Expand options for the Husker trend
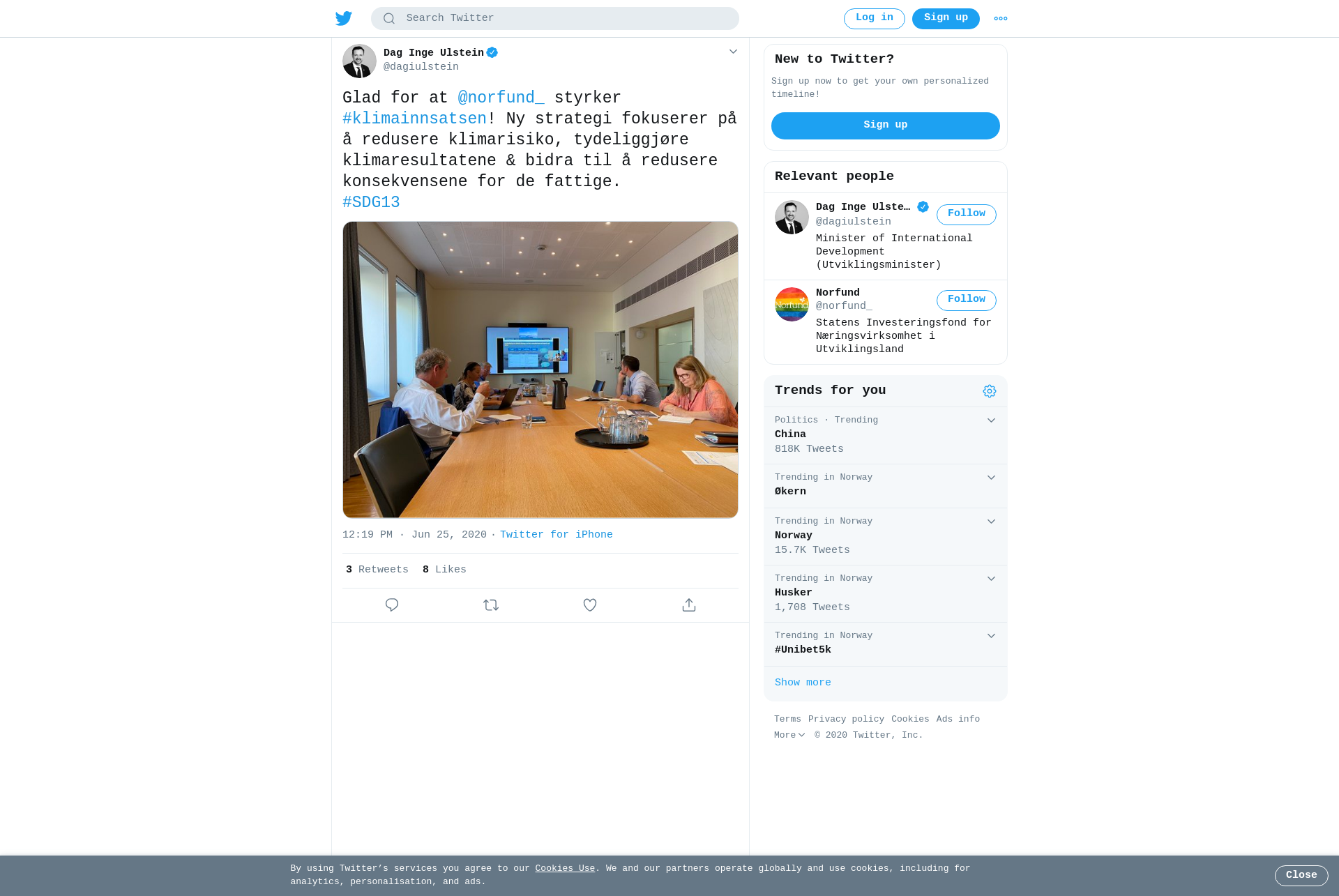1339x896 pixels. pos(991,579)
